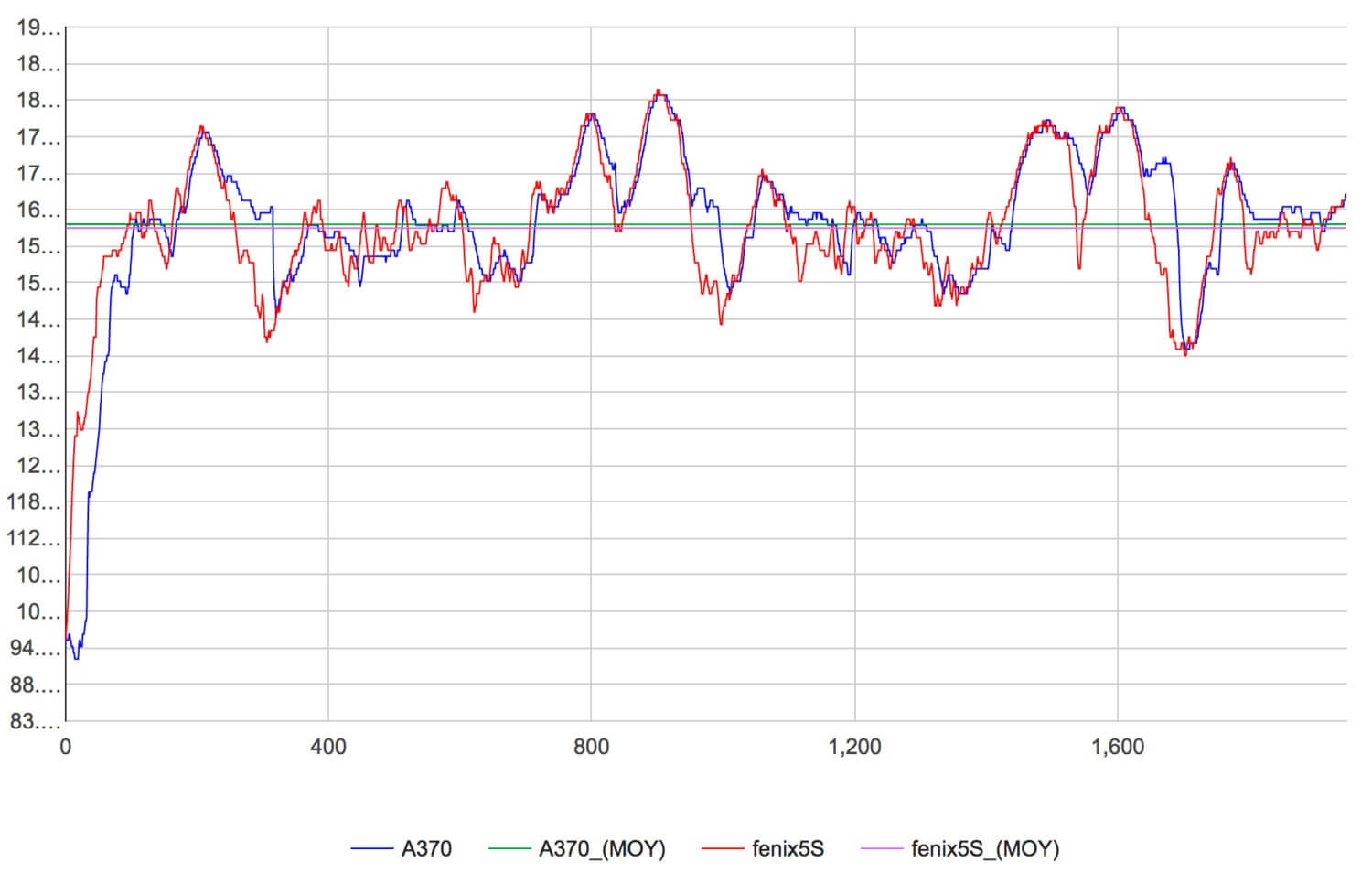Screen dimensions: 1372x884
Task: Click the red fenix5S legend line marker
Action: click(723, 849)
